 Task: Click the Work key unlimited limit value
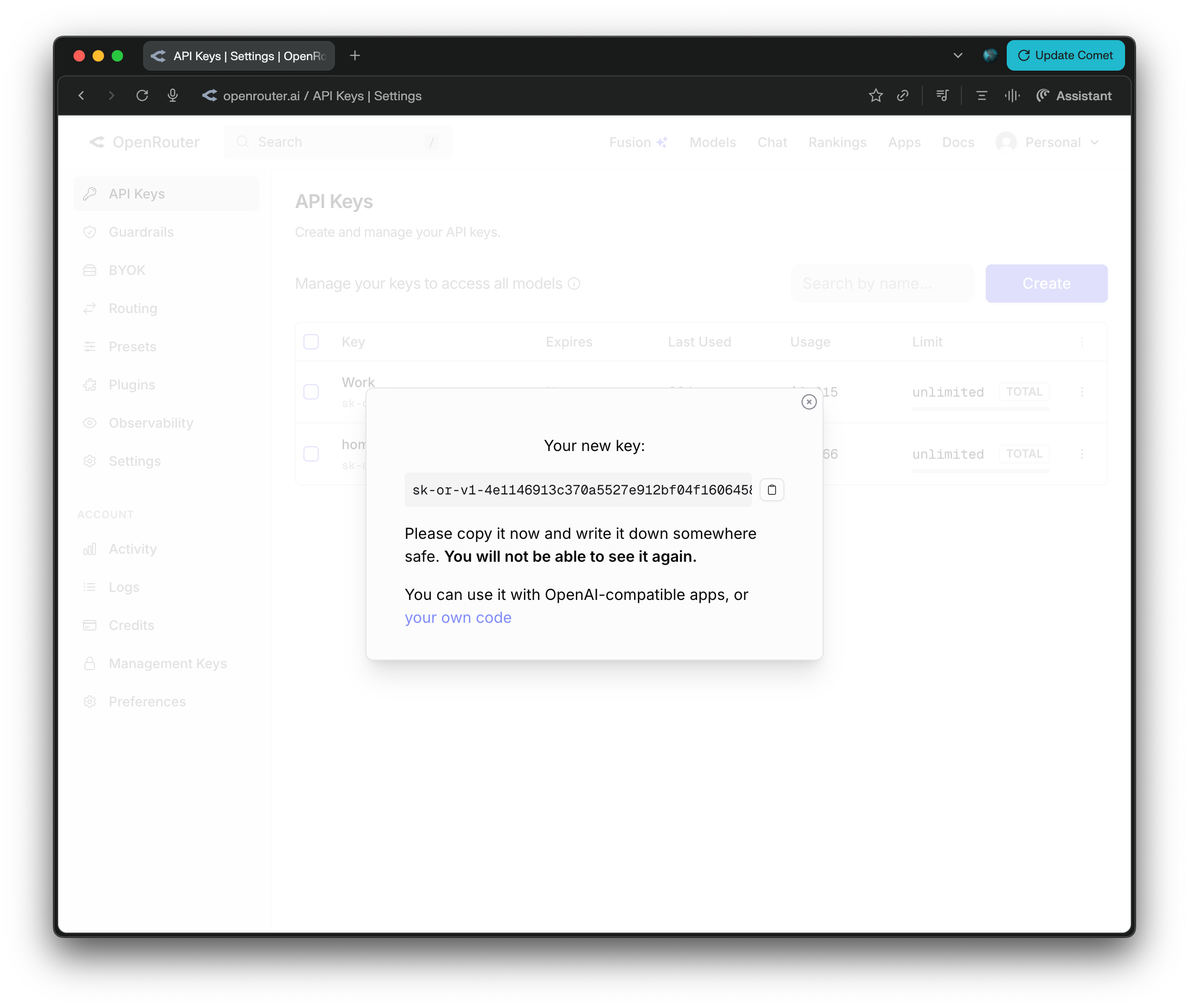(947, 392)
